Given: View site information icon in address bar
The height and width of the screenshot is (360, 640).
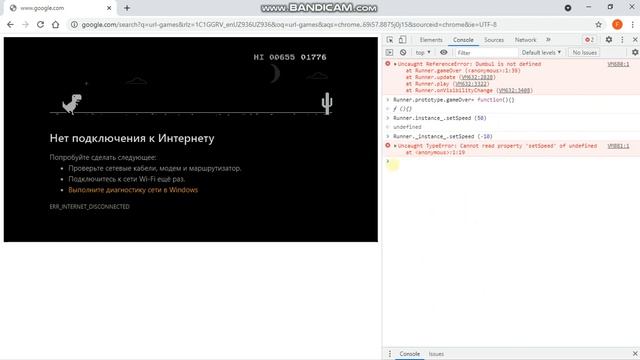Looking at the screenshot, I should click(74, 24).
